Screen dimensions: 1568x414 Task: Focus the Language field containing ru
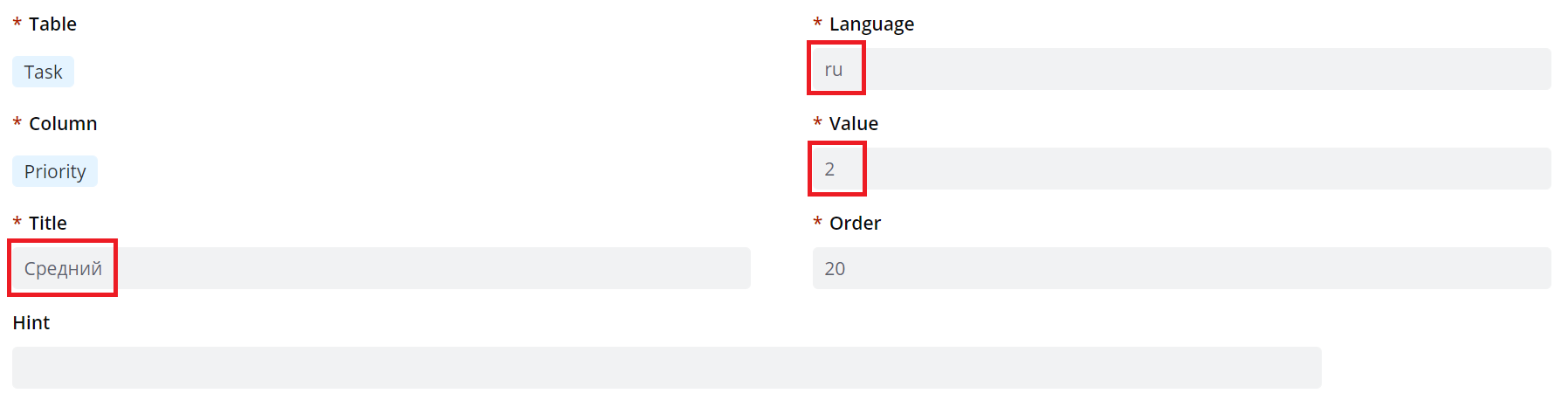(1180, 69)
